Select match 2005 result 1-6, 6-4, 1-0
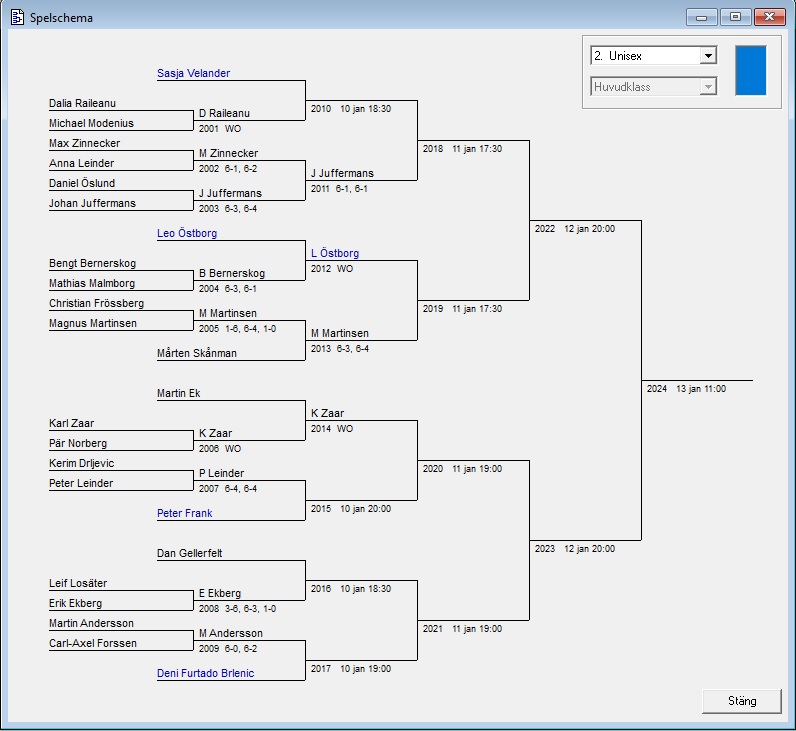Image resolution: width=796 pixels, height=731 pixels. pos(236,328)
